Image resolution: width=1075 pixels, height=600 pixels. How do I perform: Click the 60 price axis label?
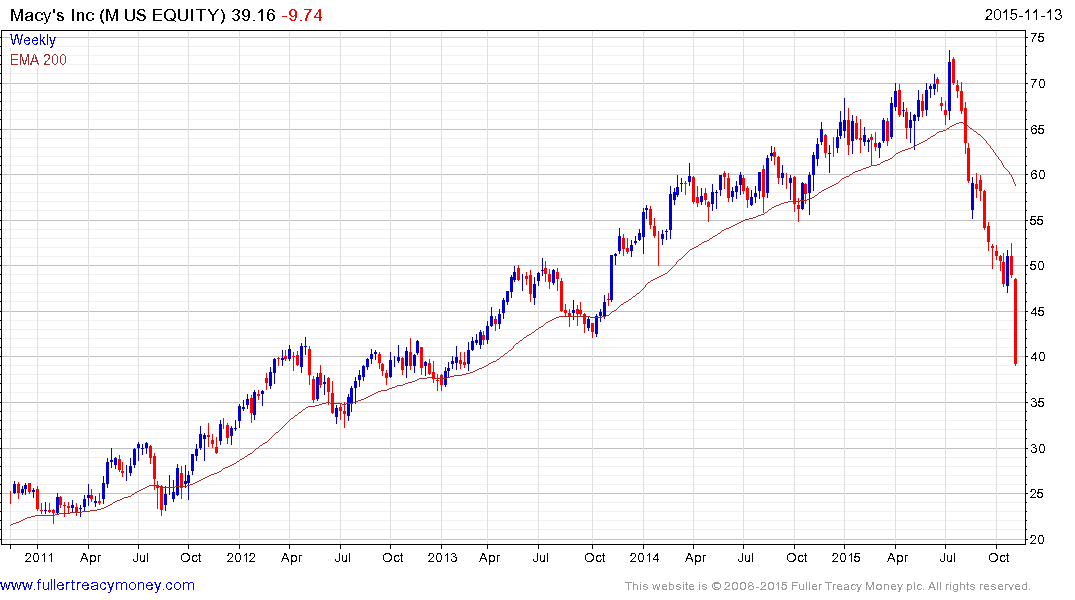pyautogui.click(x=1038, y=175)
